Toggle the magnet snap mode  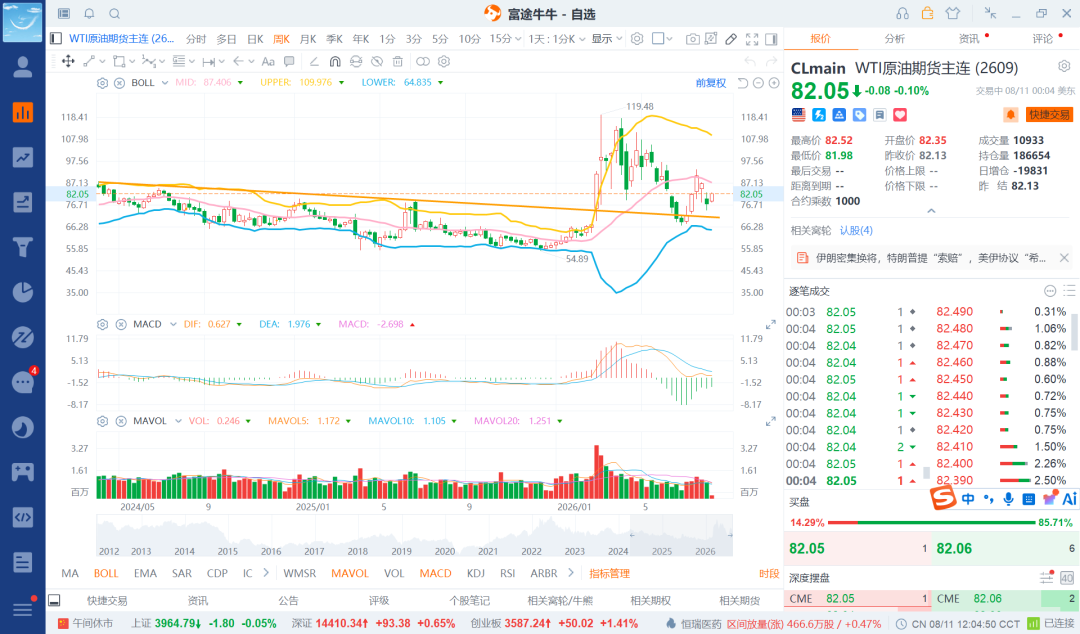tap(335, 61)
